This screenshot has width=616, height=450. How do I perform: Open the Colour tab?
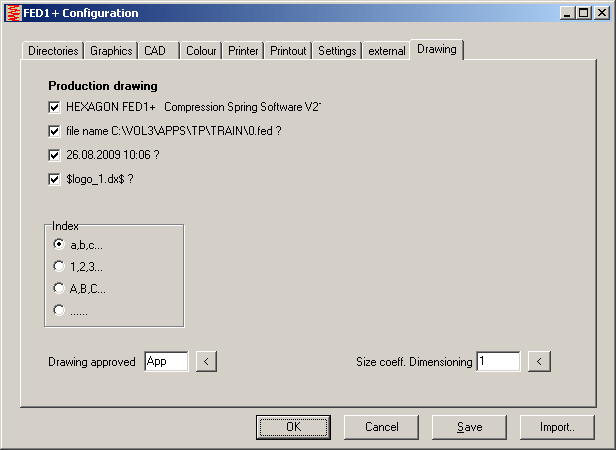pos(201,51)
